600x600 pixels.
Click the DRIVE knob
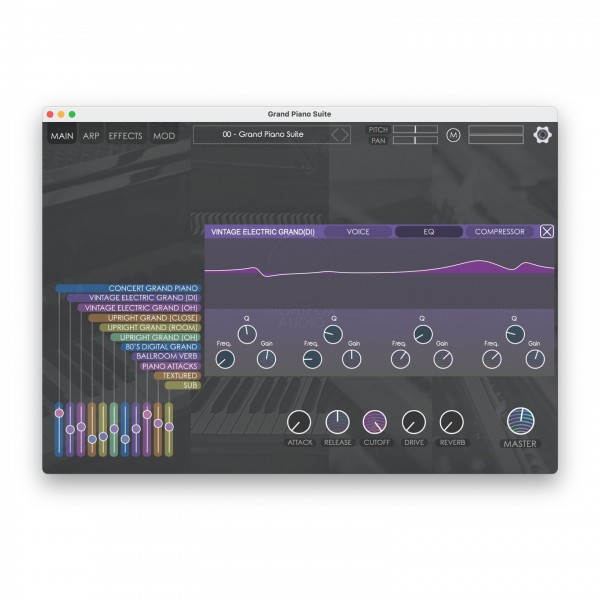point(414,422)
